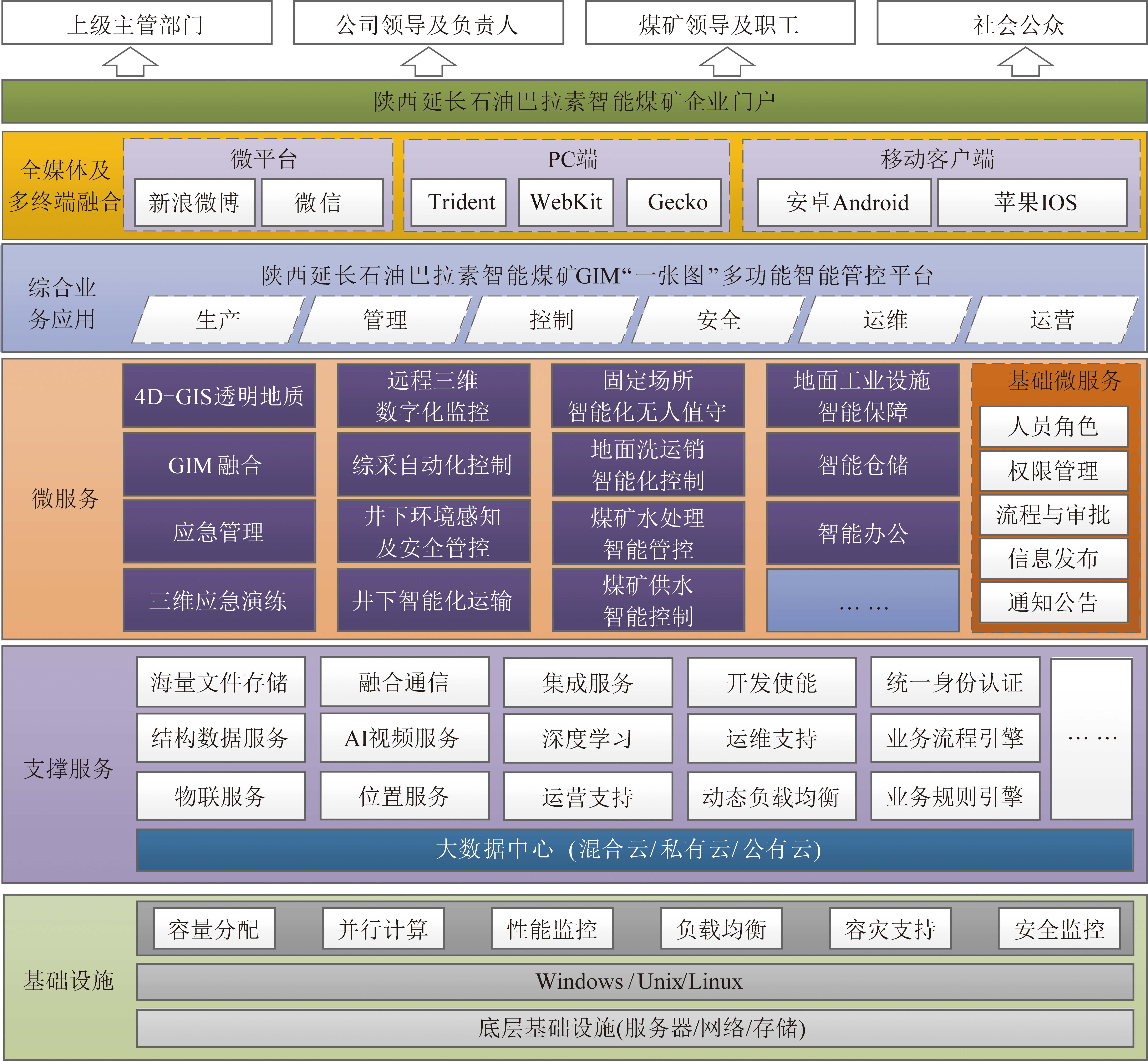1148x1062 pixels.
Task: Click 固定场所智能化无人值守 block
Action: pos(648,395)
